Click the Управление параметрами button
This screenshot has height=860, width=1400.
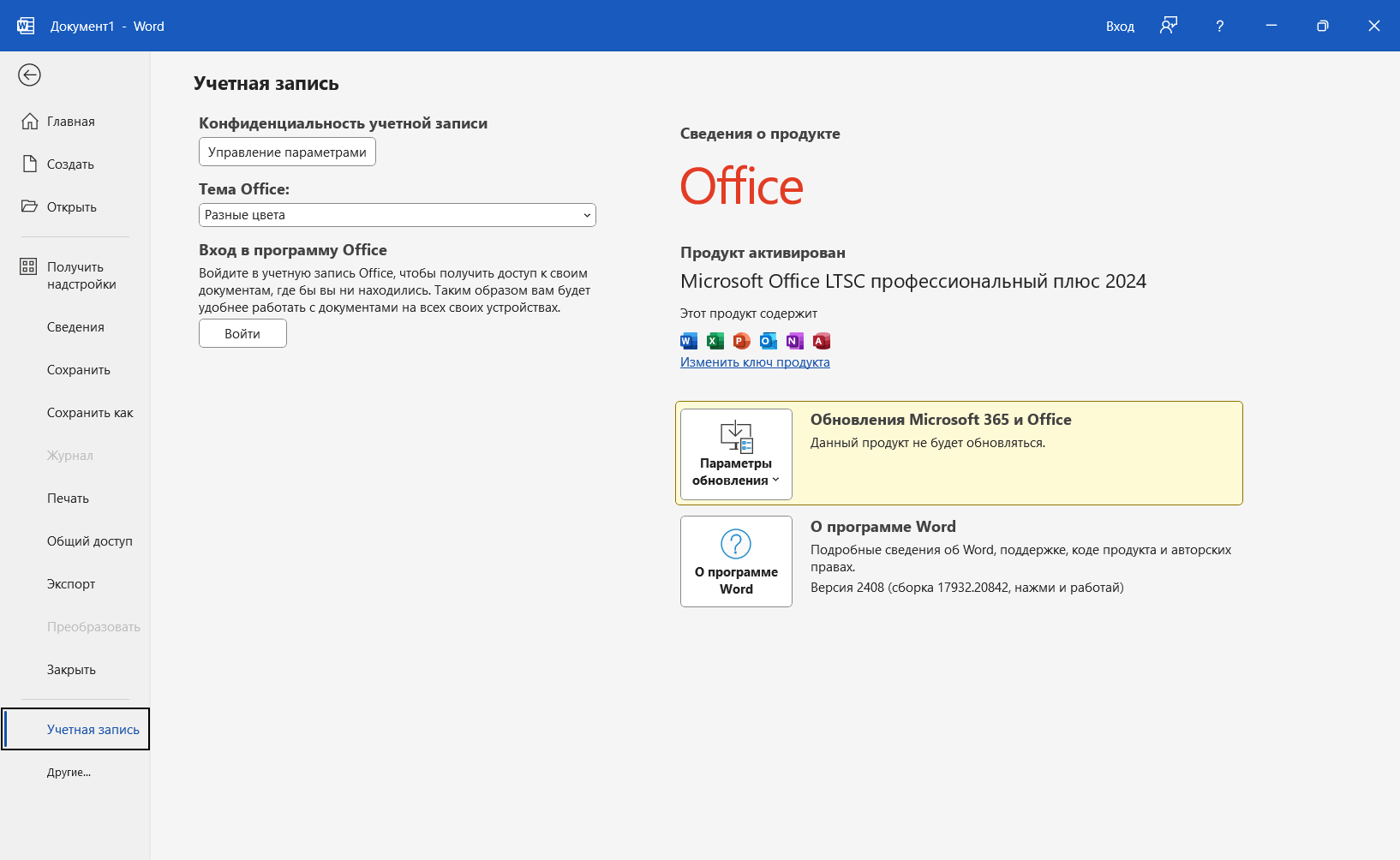click(287, 152)
